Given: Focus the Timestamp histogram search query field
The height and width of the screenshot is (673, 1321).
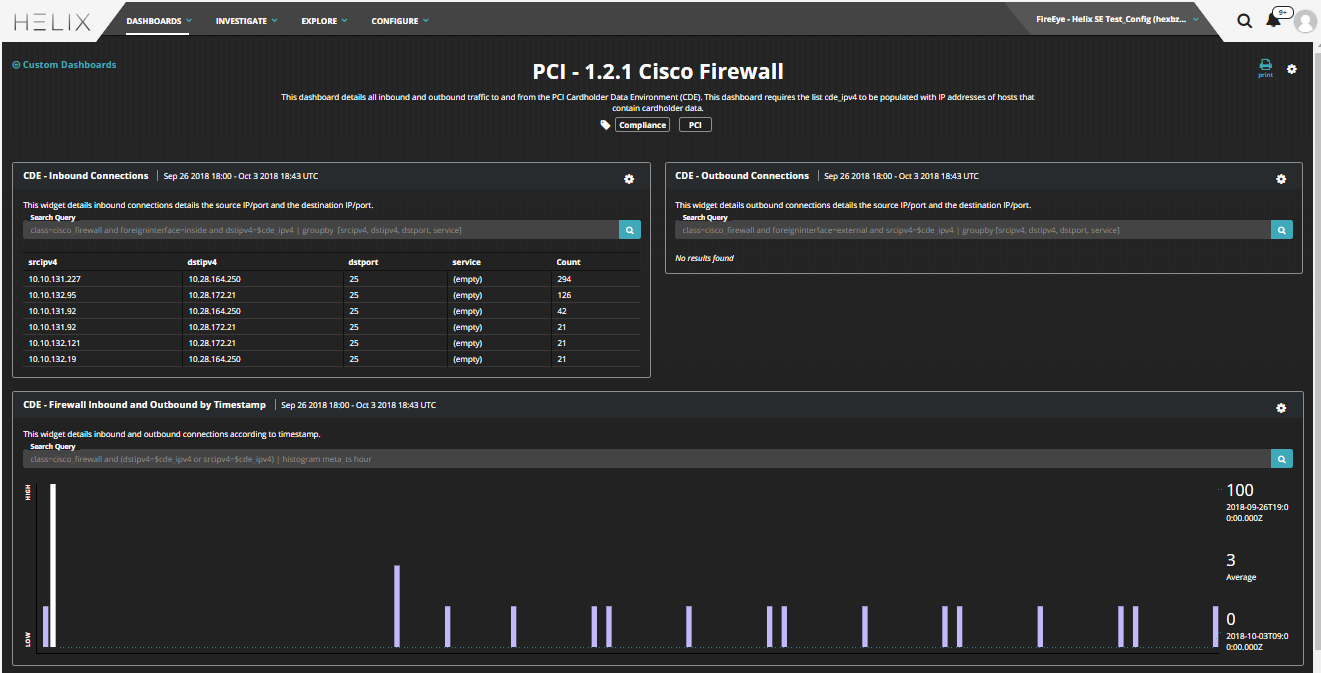Looking at the screenshot, I should pos(647,459).
